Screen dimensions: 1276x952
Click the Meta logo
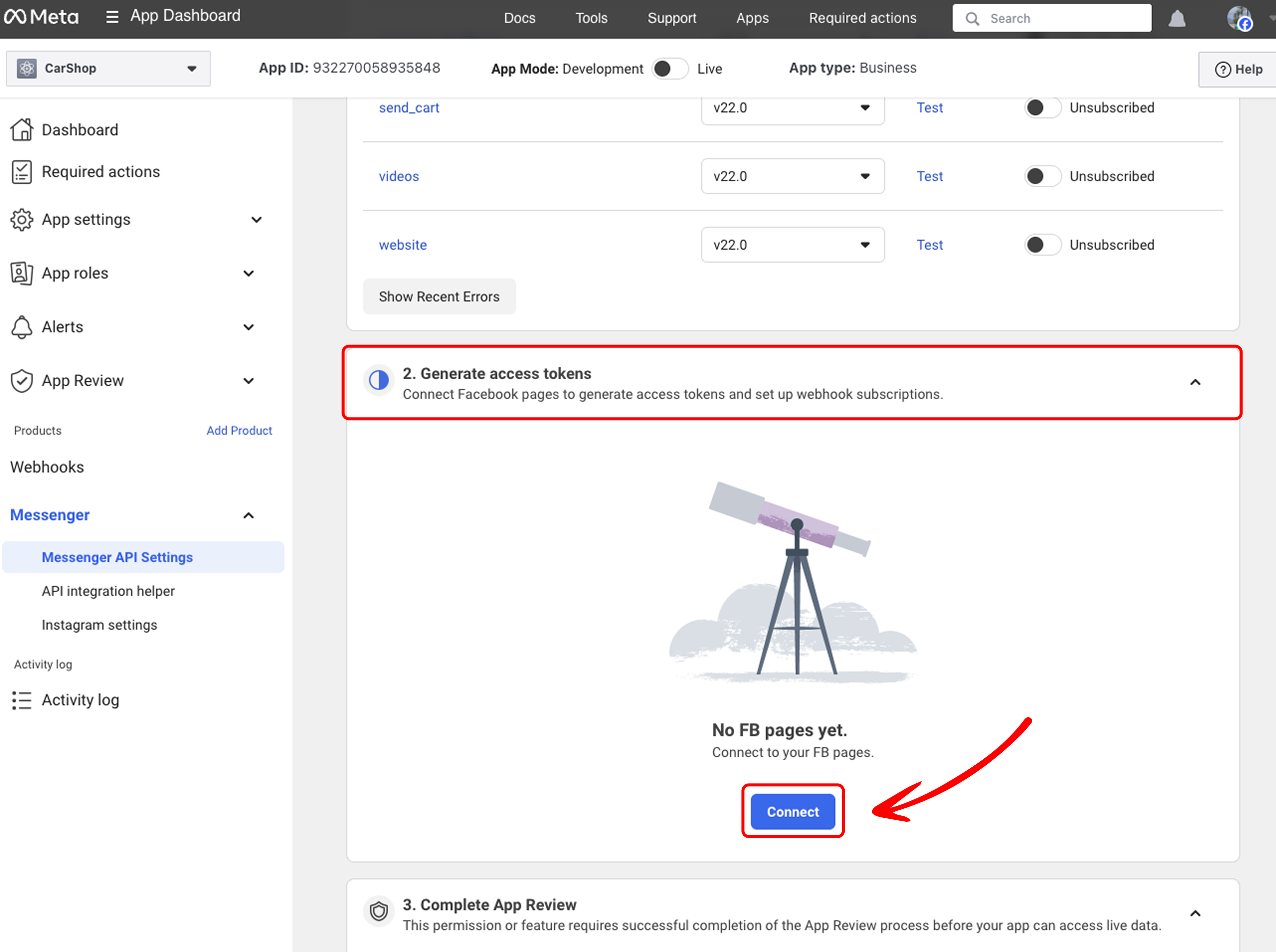click(x=41, y=17)
